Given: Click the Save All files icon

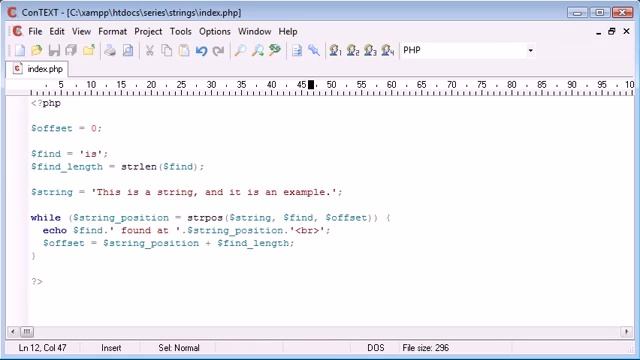Looking at the screenshot, I should (x=71, y=51).
